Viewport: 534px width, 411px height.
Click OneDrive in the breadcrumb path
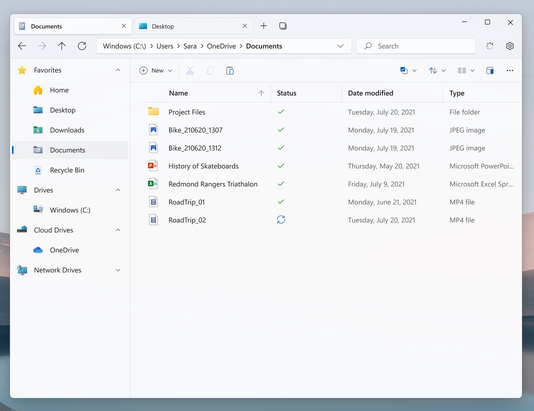221,46
